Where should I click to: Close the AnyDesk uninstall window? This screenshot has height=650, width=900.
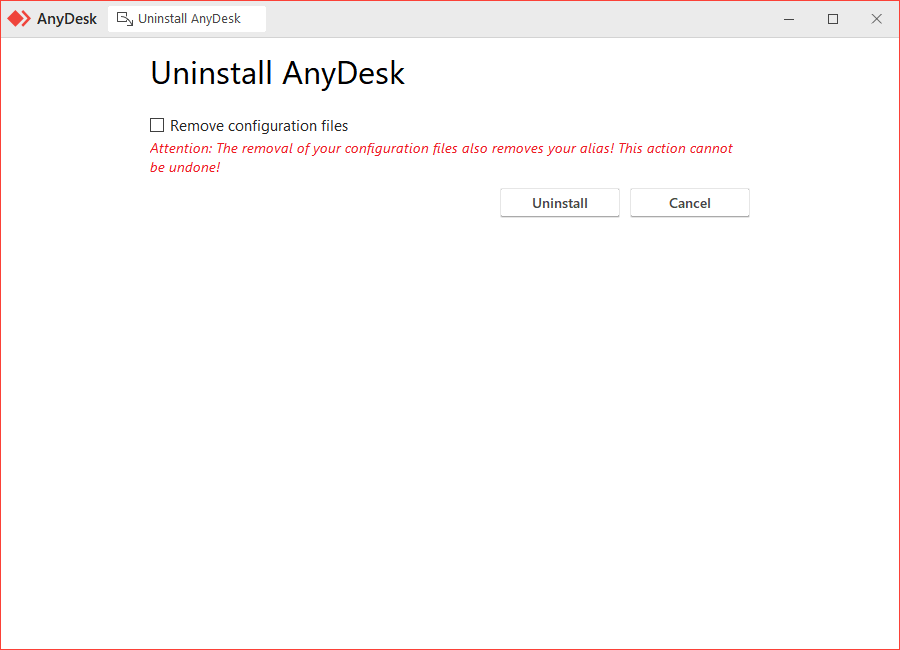[x=876, y=19]
